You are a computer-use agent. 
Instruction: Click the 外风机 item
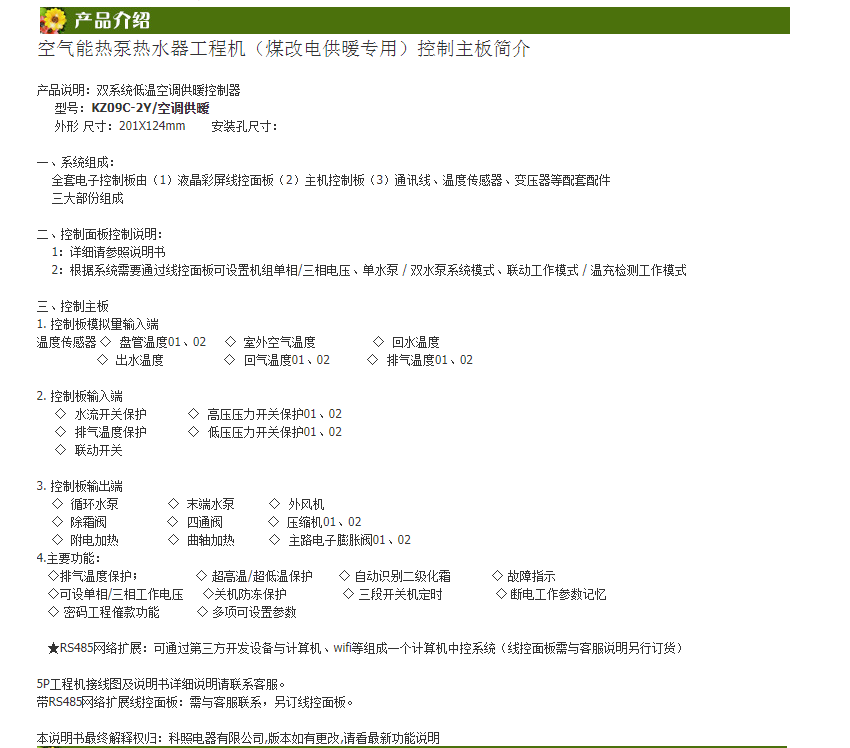pyautogui.click(x=306, y=504)
